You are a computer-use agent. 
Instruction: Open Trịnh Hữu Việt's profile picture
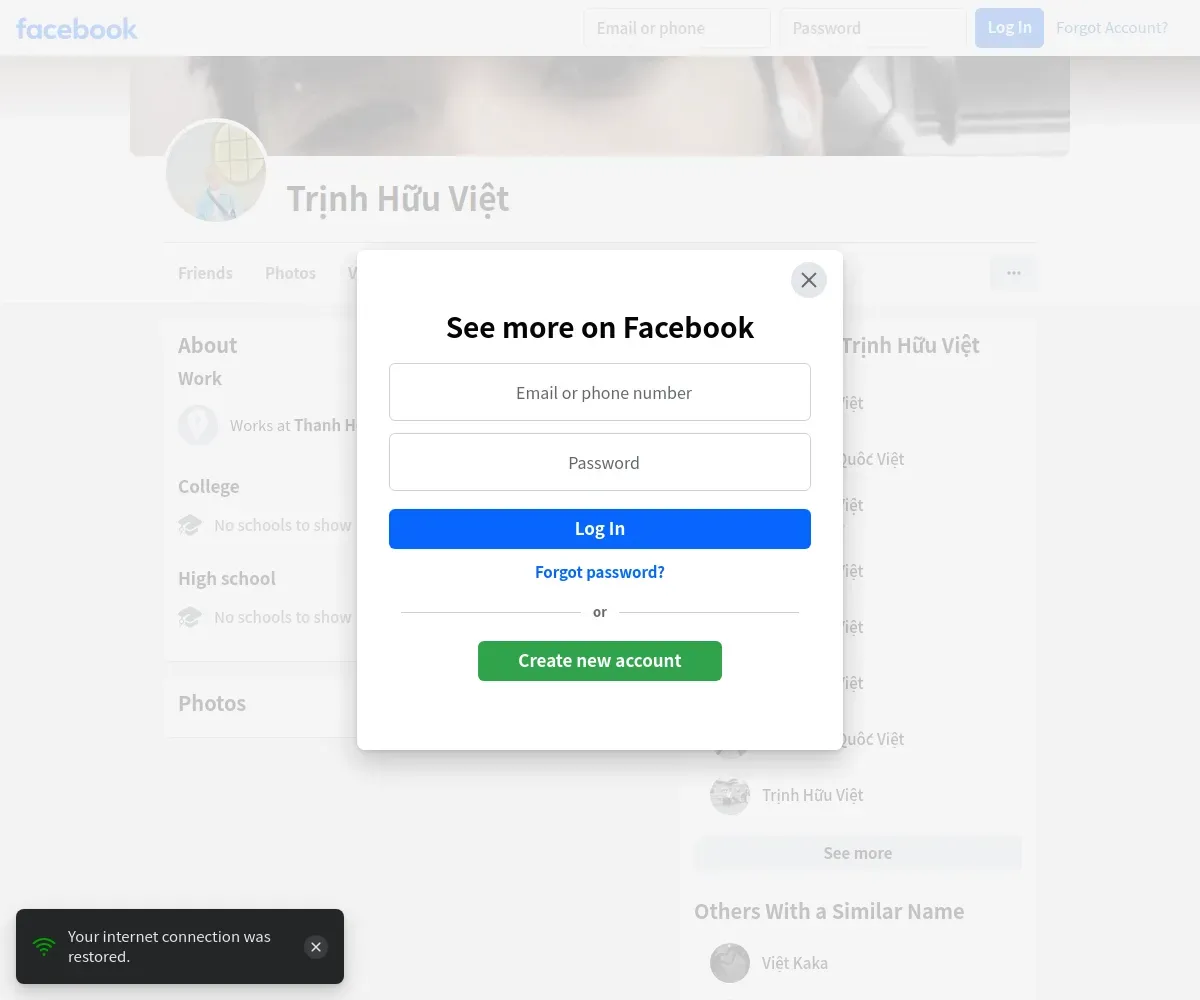(216, 171)
